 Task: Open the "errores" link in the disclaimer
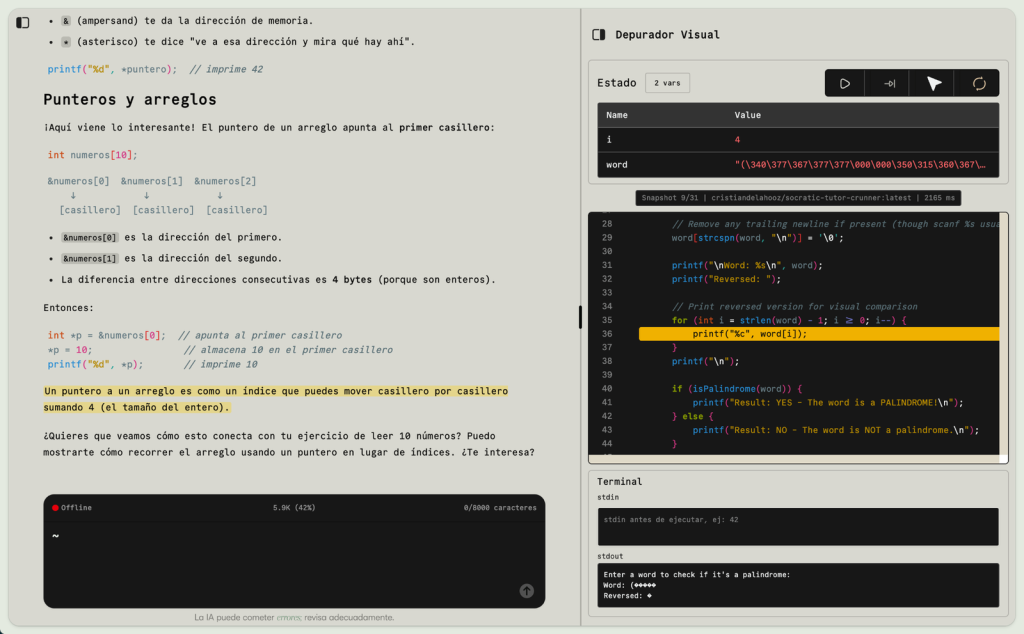pos(289,617)
